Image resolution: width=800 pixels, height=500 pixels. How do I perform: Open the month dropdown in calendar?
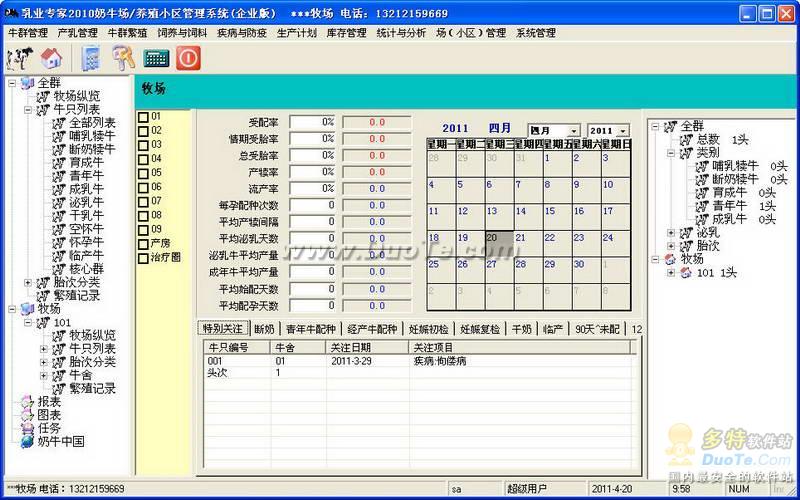coord(574,131)
